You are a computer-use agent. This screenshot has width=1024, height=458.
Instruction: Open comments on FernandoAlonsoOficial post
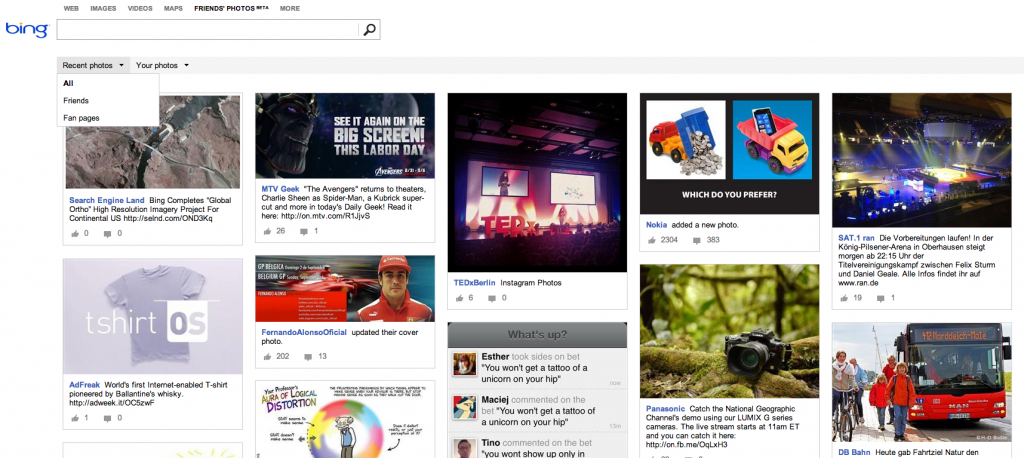pyautogui.click(x=308, y=356)
